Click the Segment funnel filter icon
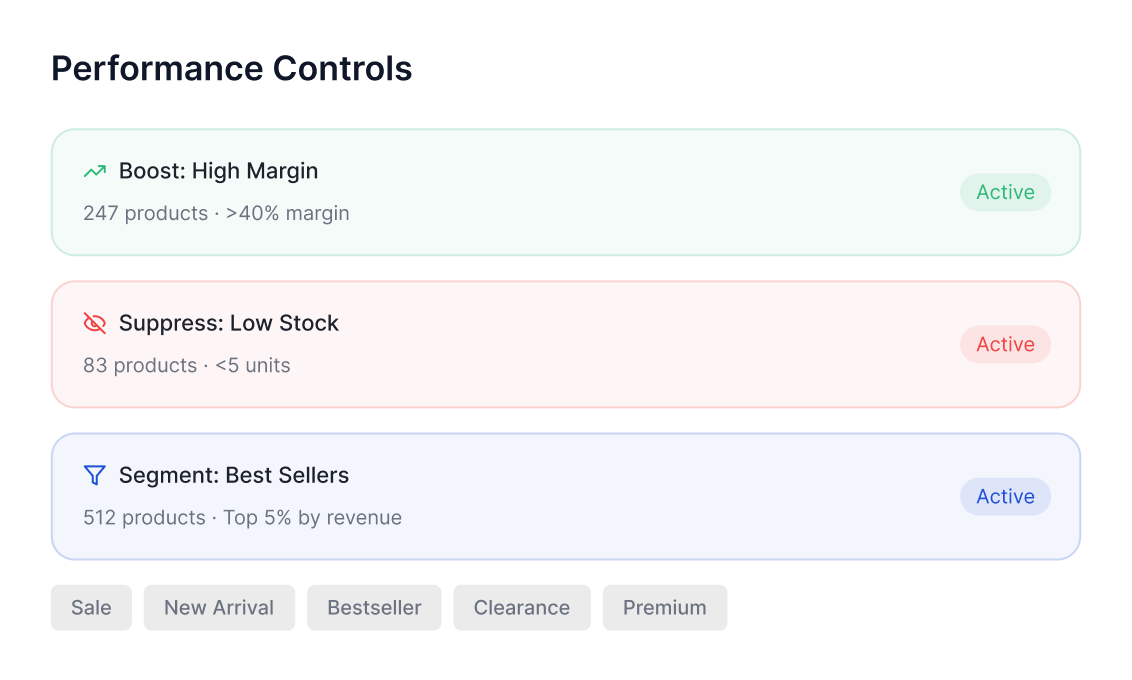1132x680 pixels. click(95, 475)
